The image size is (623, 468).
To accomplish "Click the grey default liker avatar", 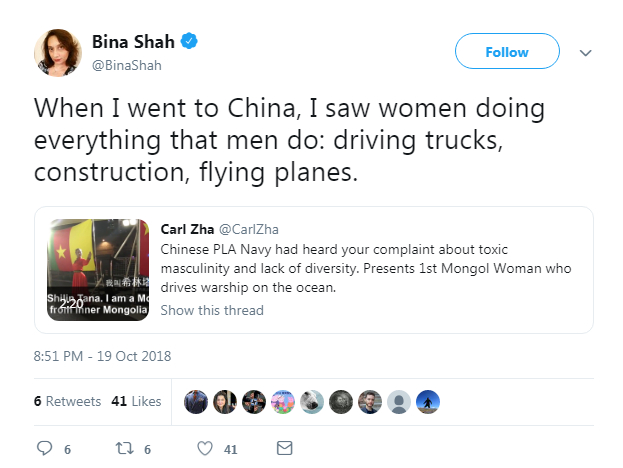I will [x=400, y=401].
